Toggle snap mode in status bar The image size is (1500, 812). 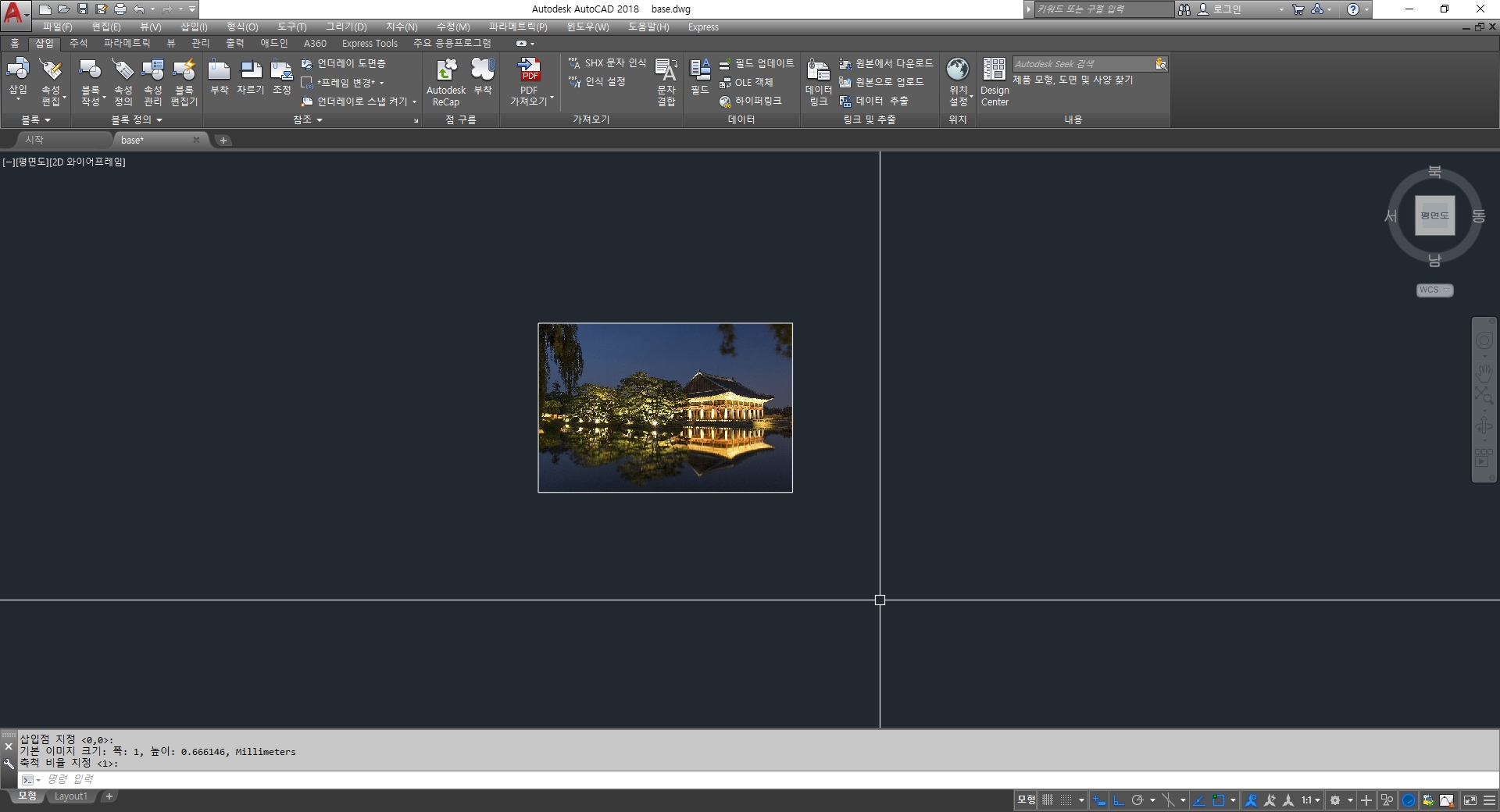tap(1066, 800)
